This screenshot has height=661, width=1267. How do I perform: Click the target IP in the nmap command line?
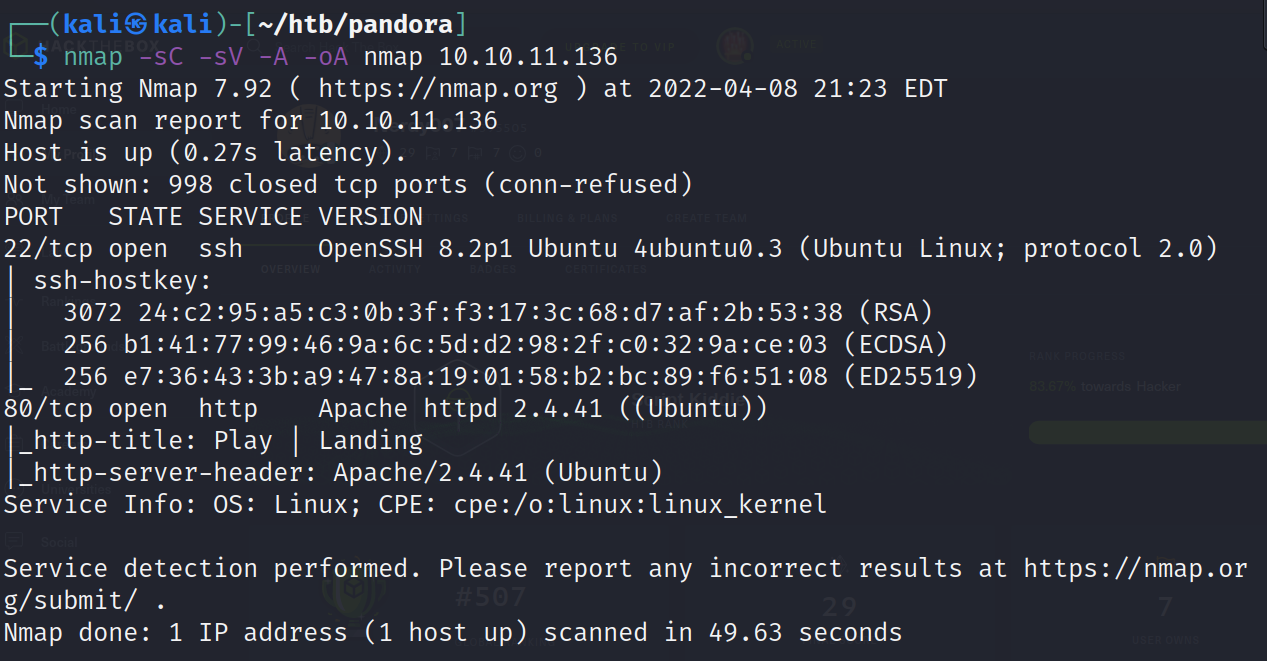[x=528, y=56]
